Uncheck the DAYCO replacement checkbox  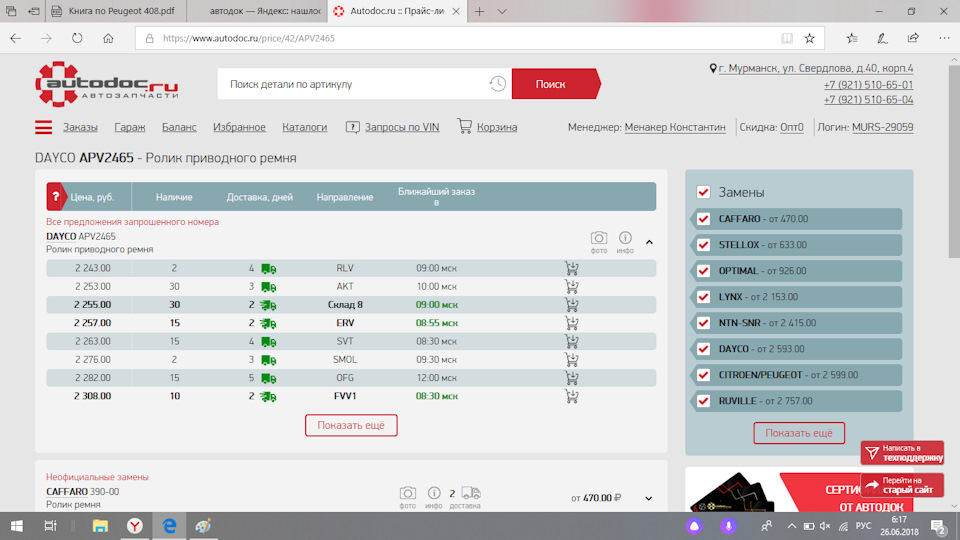click(x=703, y=349)
